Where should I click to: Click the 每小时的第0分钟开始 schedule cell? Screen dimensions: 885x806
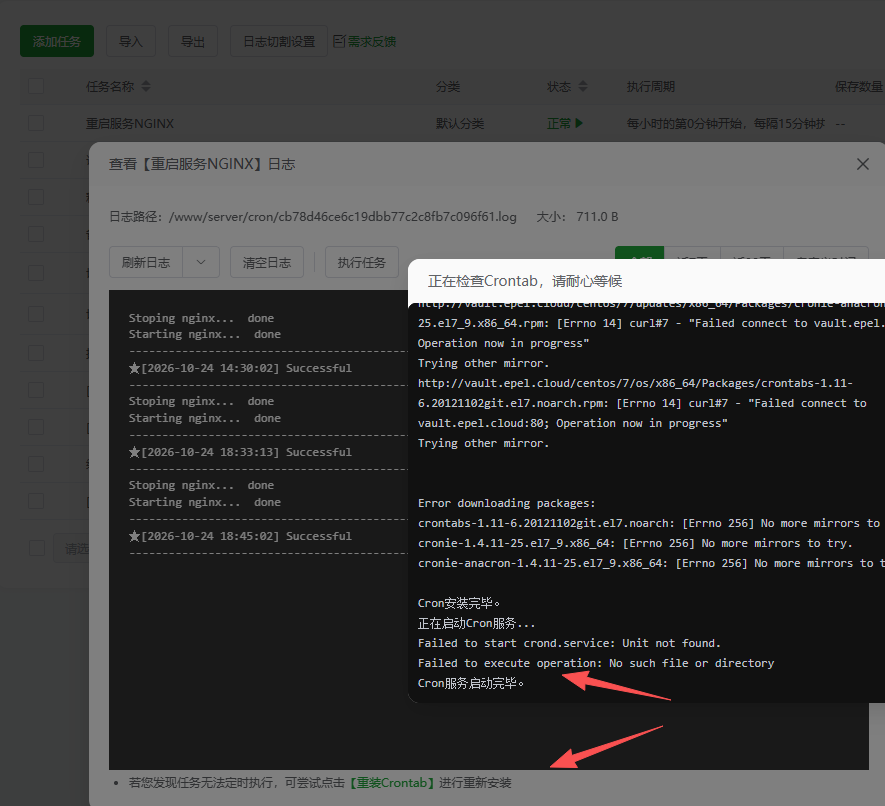(x=726, y=124)
